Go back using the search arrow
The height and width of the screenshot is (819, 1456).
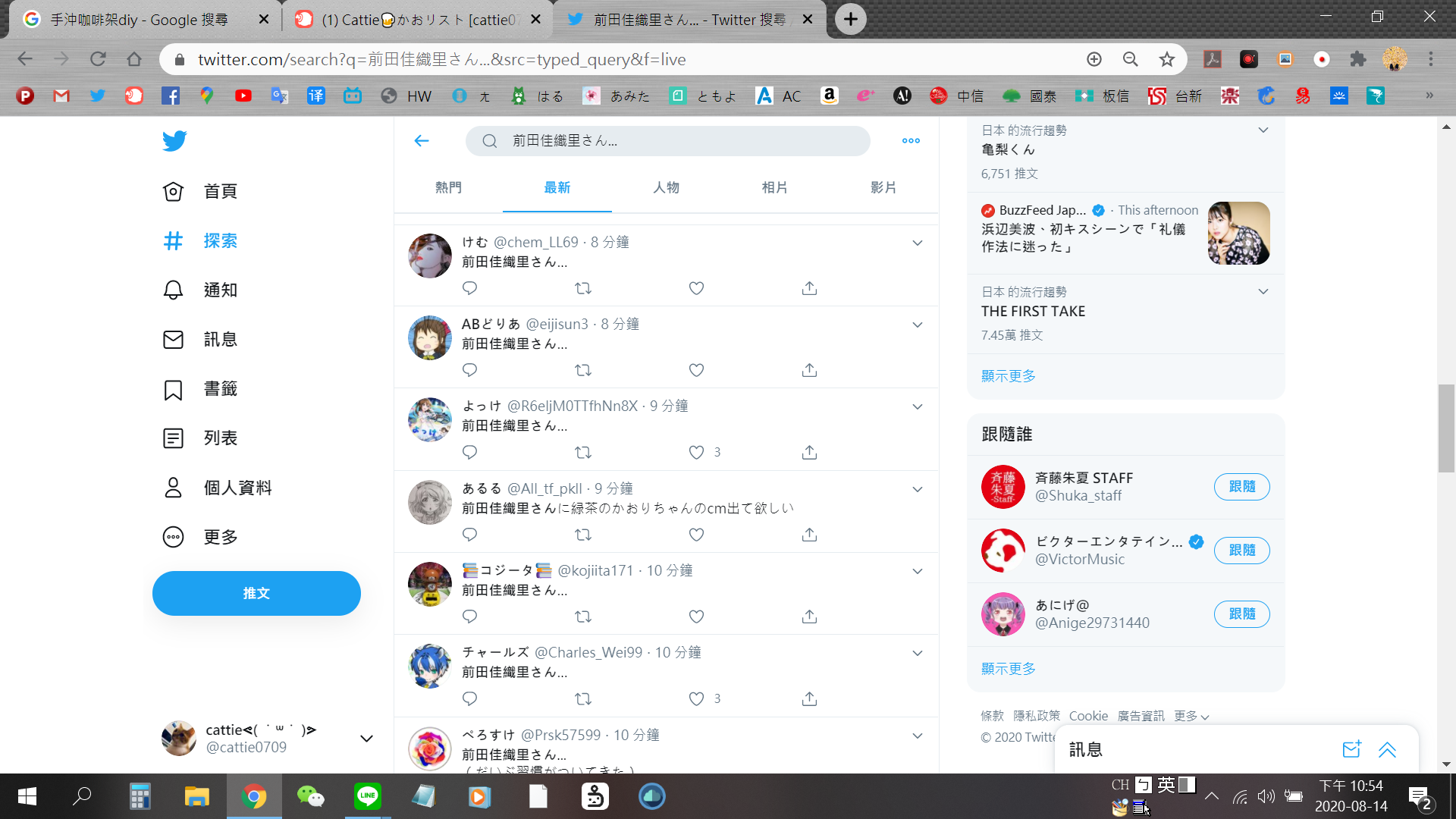pyautogui.click(x=422, y=140)
